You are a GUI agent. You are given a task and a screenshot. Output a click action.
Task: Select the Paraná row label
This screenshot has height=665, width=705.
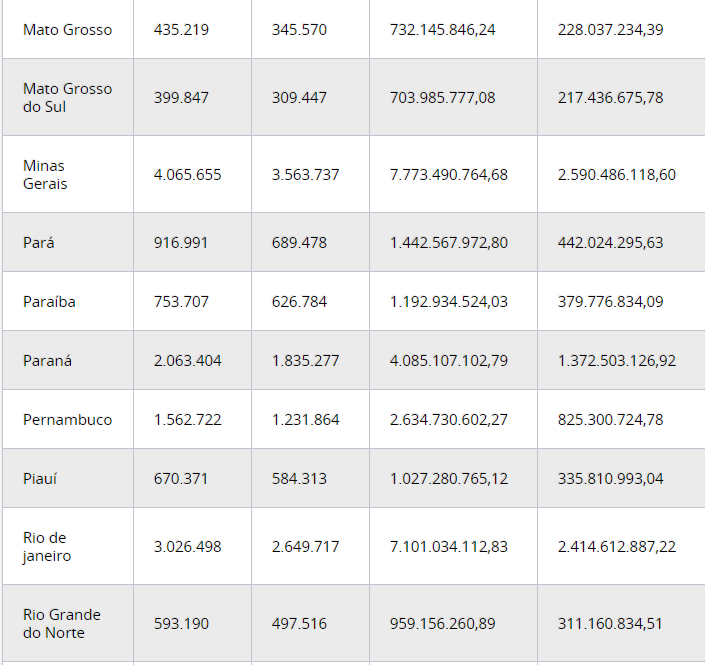point(47,361)
